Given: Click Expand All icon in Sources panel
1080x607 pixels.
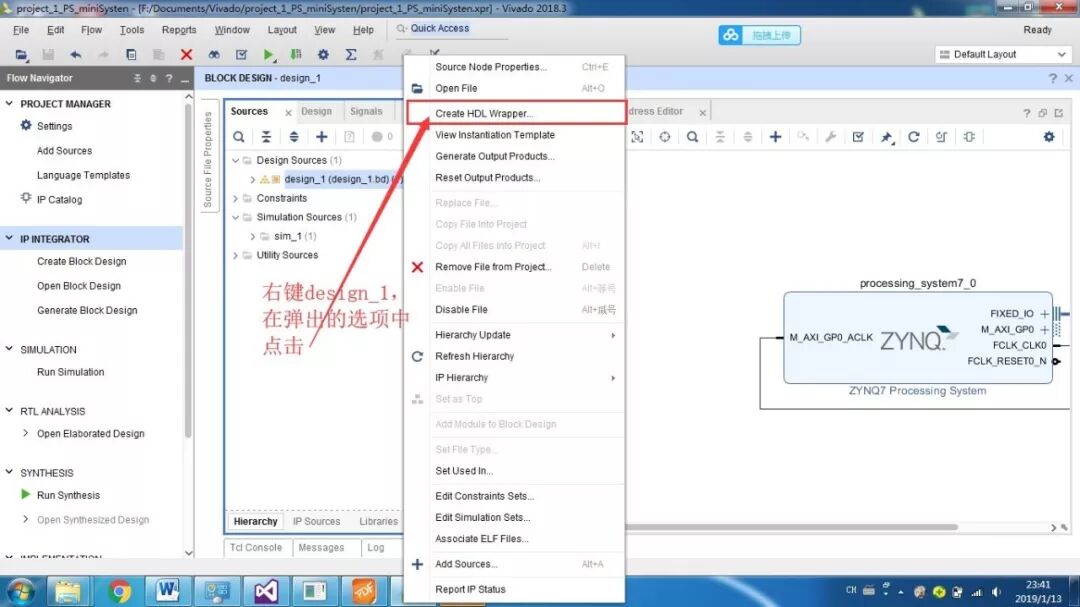Looking at the screenshot, I should 294,136.
